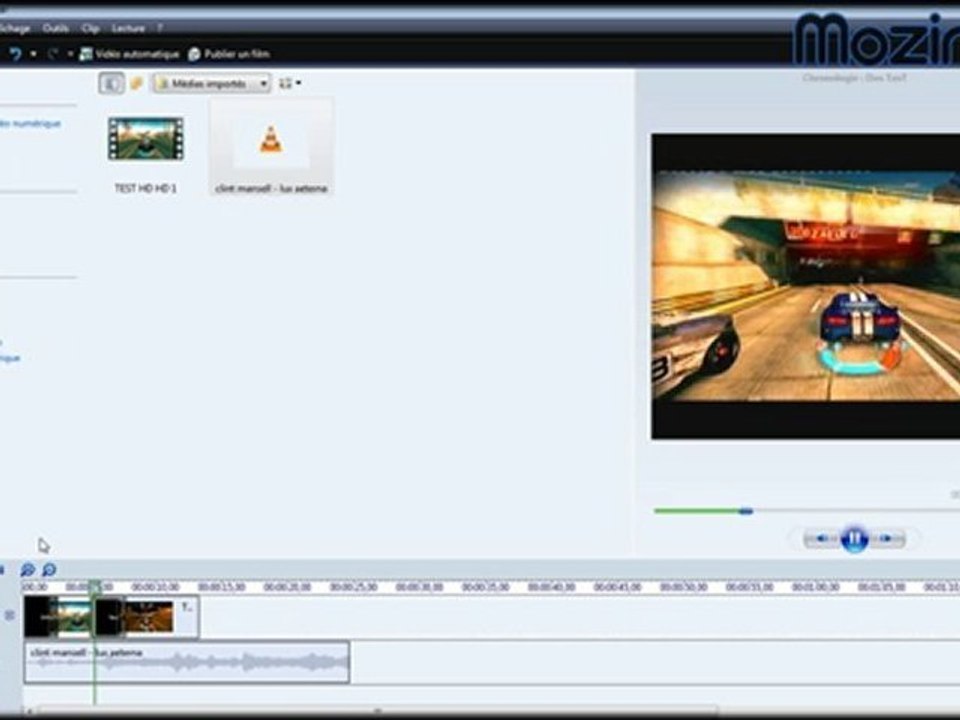Open the Clip menu
The width and height of the screenshot is (960, 720).
point(91,28)
